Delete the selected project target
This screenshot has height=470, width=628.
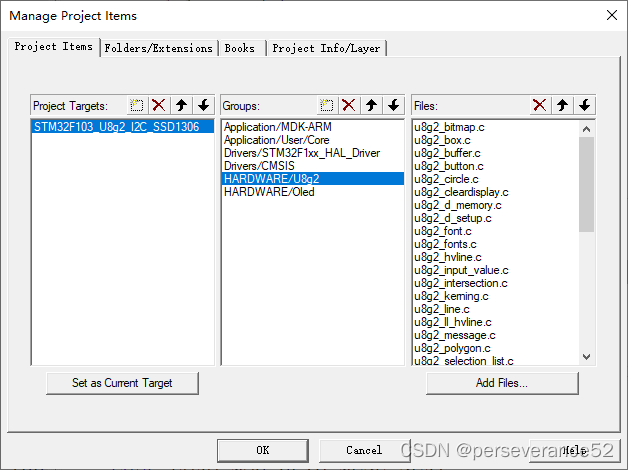[159, 106]
